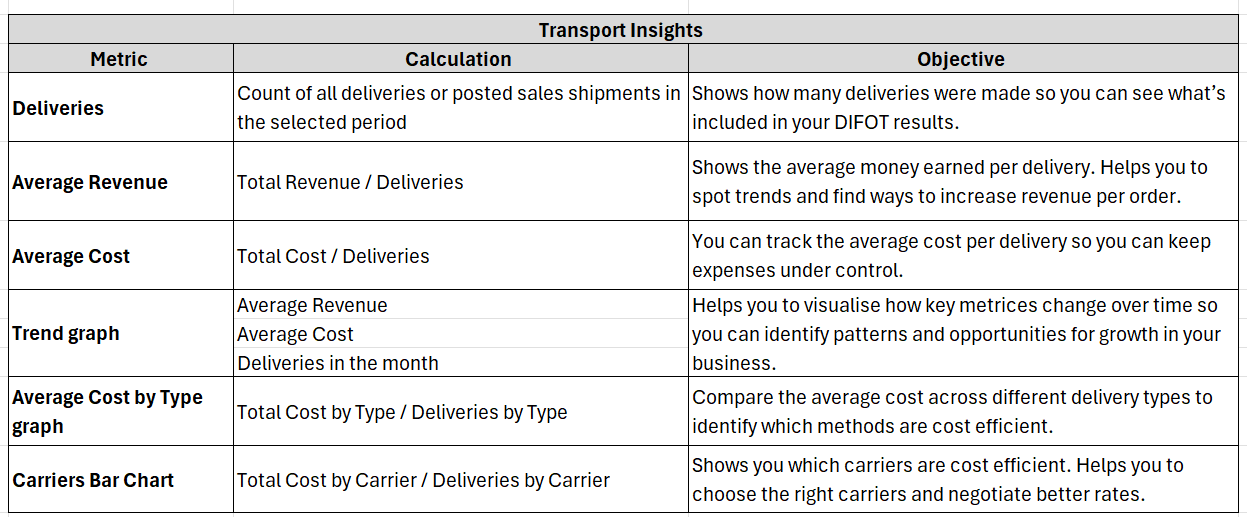Click the Trend graph metric cell
The width and height of the screenshot is (1247, 517).
(x=66, y=333)
